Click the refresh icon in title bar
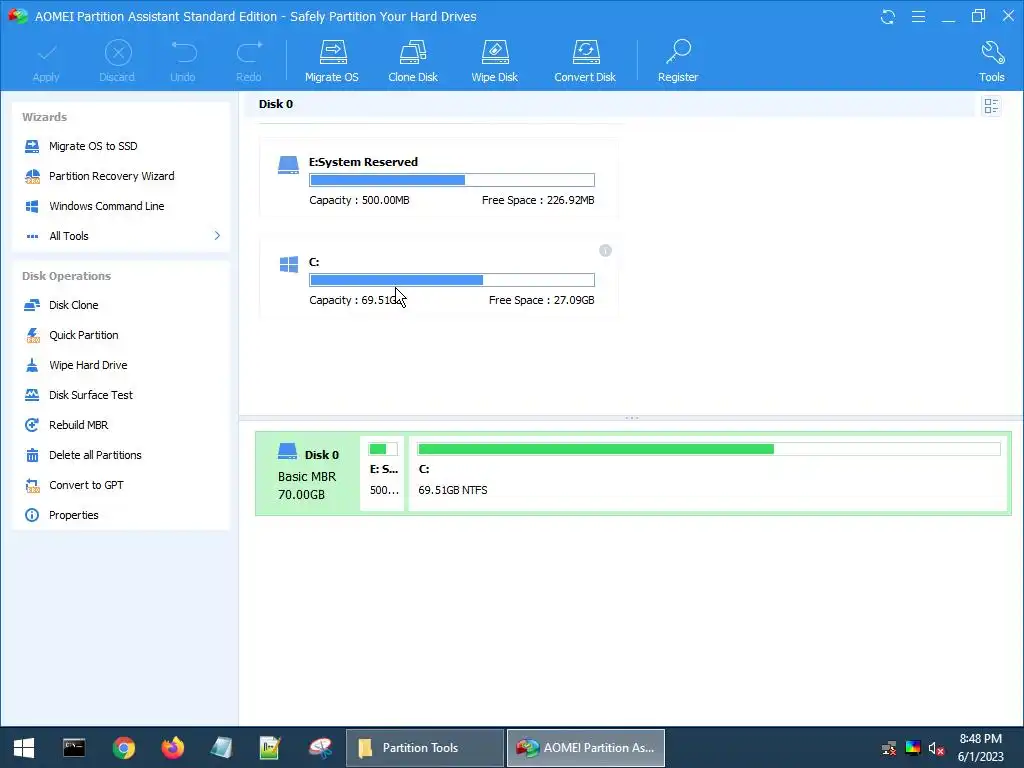This screenshot has height=768, width=1024. [x=888, y=16]
